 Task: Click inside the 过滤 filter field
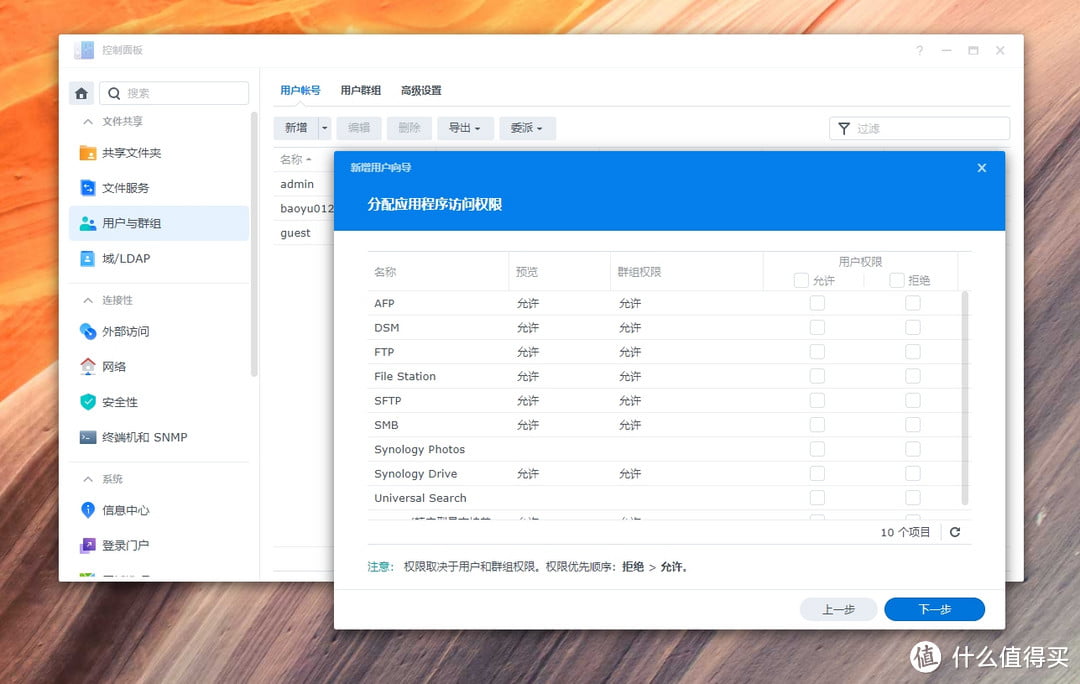920,128
